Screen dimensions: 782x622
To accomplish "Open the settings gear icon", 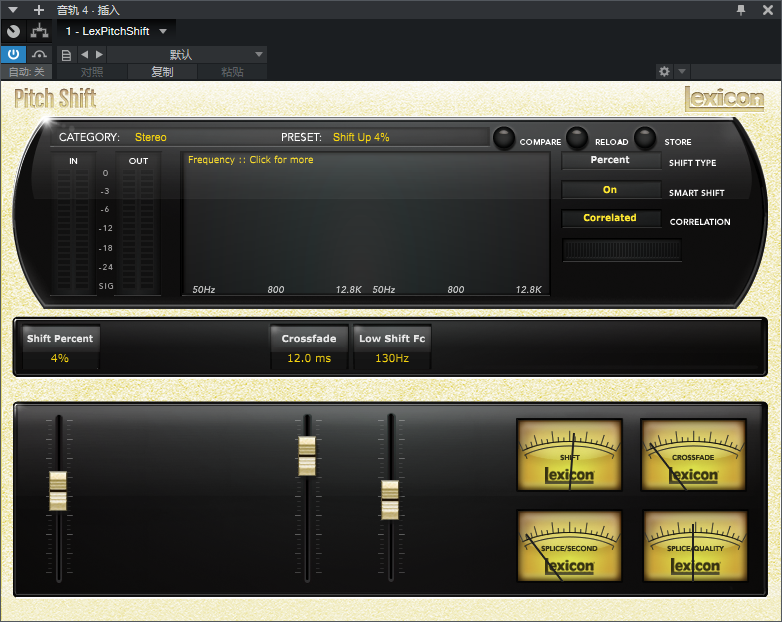I will point(664,71).
